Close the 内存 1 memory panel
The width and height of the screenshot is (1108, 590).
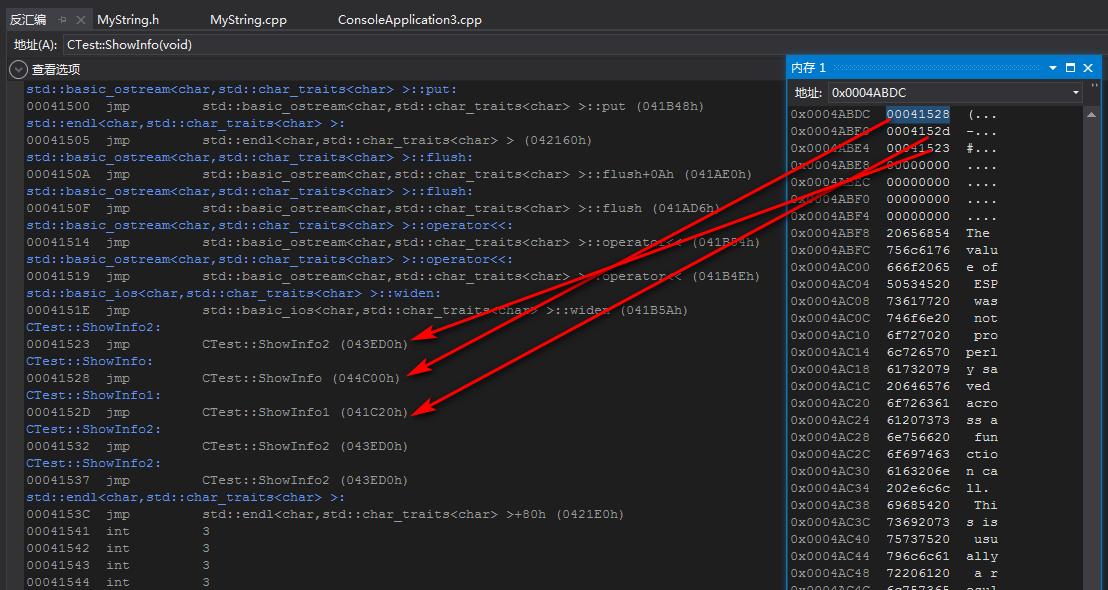[x=1090, y=68]
